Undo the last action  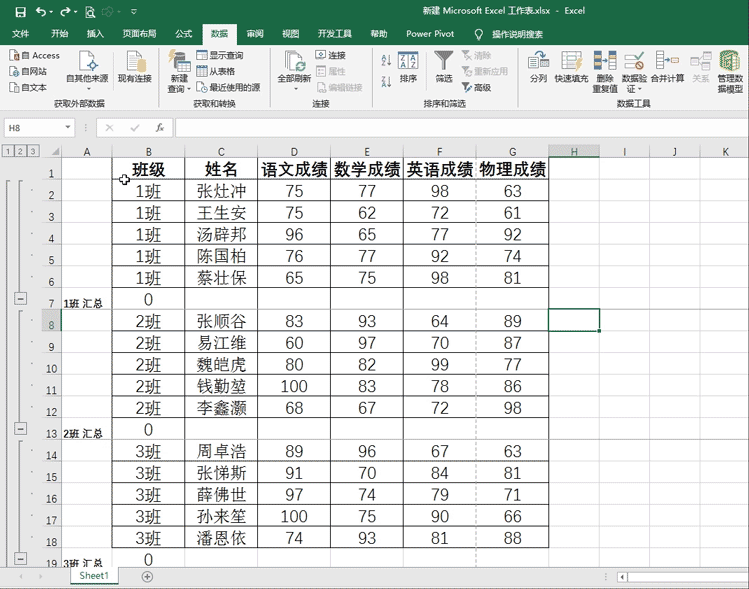tap(41, 11)
